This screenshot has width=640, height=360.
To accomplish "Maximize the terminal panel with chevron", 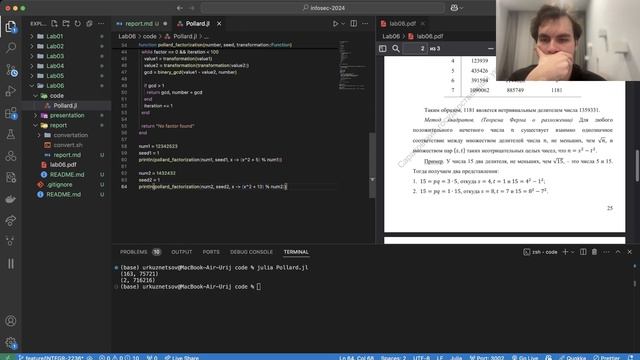I will click(618, 252).
